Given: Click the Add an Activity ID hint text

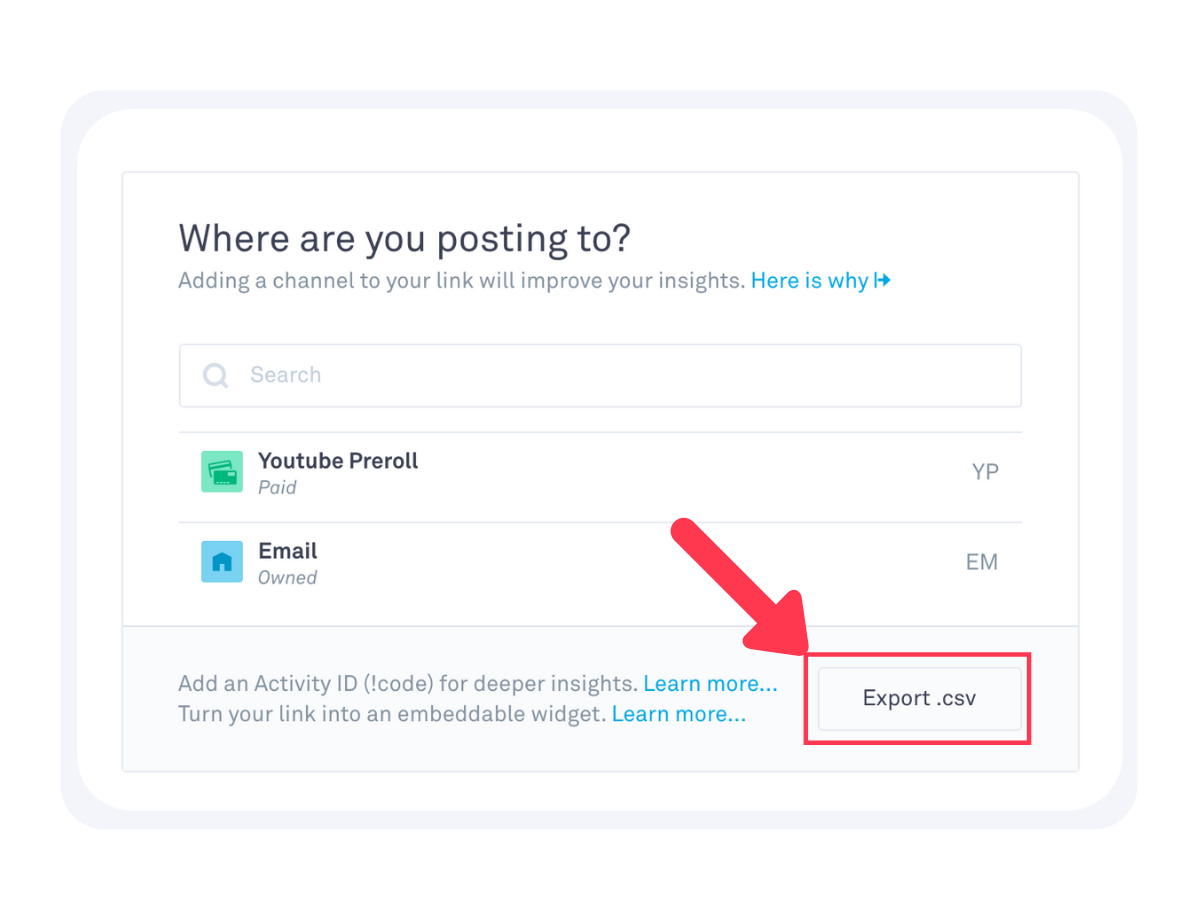Looking at the screenshot, I should click(x=408, y=684).
